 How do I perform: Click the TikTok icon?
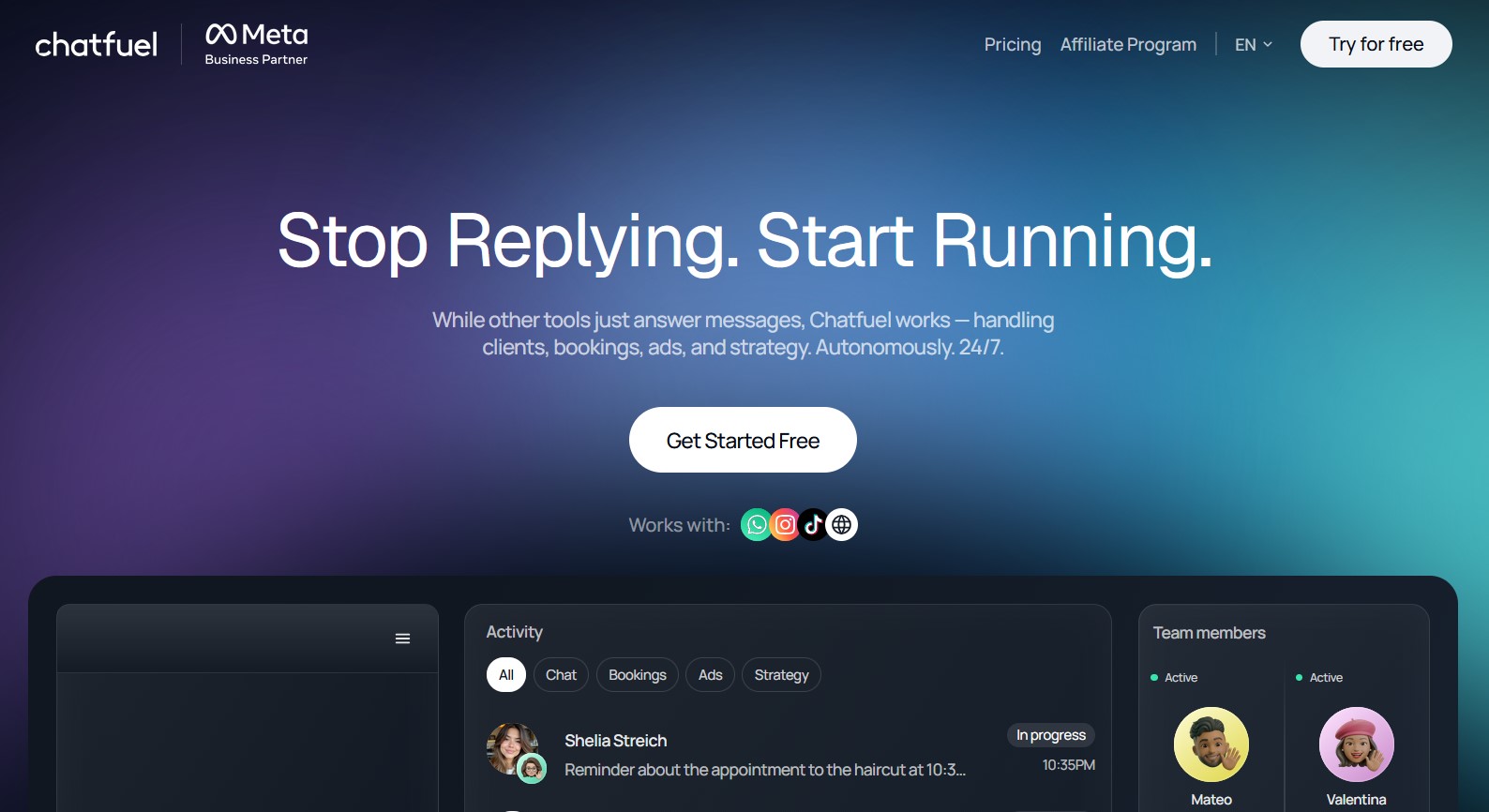click(x=813, y=525)
